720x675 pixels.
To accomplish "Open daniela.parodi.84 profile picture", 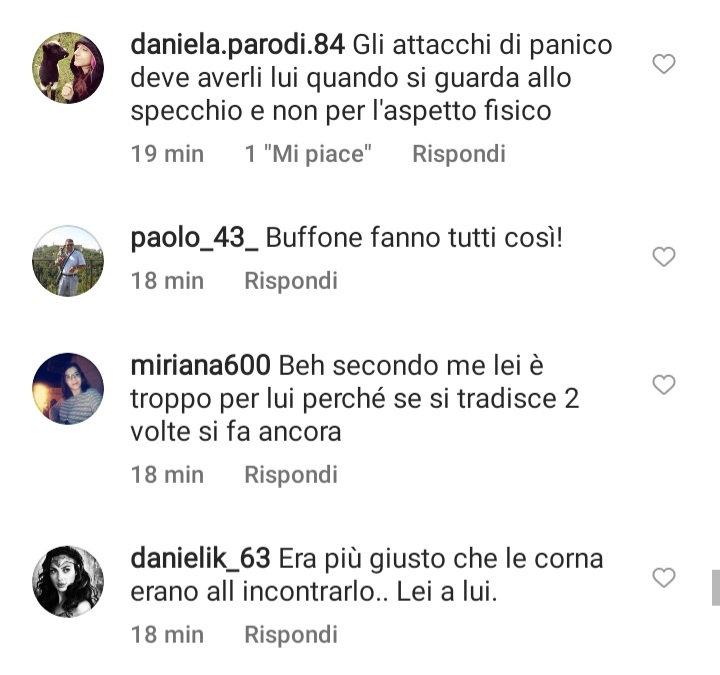I will pyautogui.click(x=68, y=68).
